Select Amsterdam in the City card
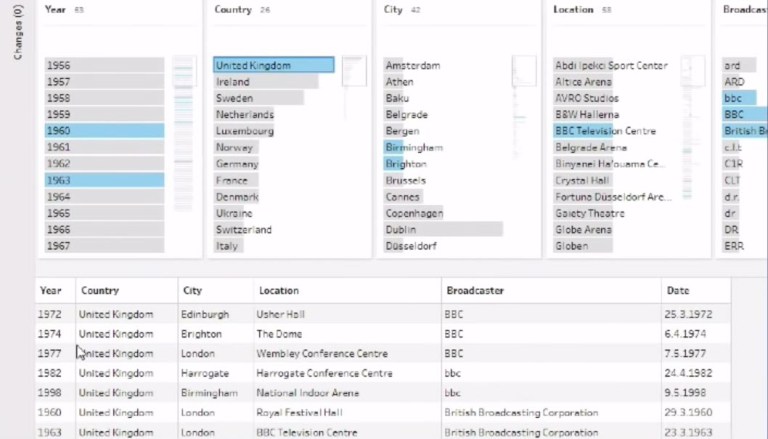768x439 pixels. click(x=412, y=65)
